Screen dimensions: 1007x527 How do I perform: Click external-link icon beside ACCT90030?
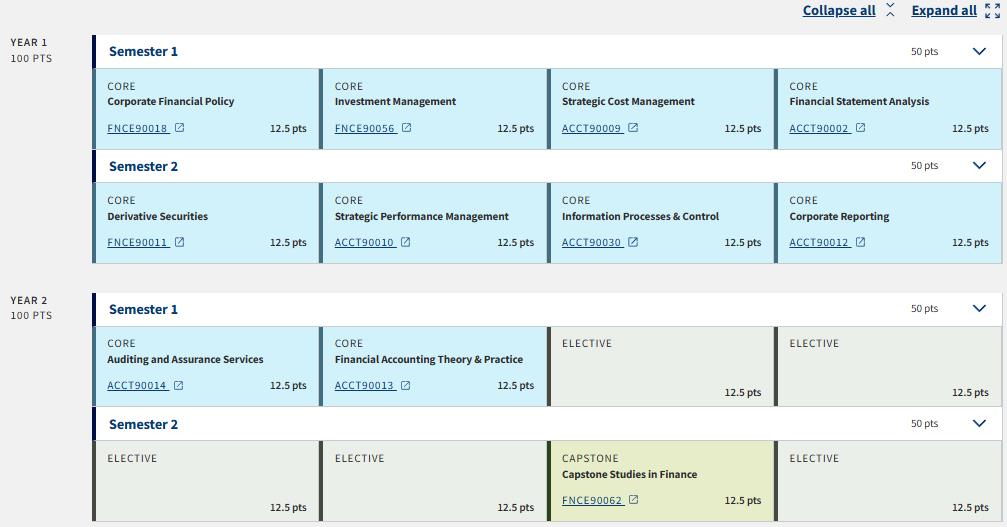pyautogui.click(x=633, y=242)
